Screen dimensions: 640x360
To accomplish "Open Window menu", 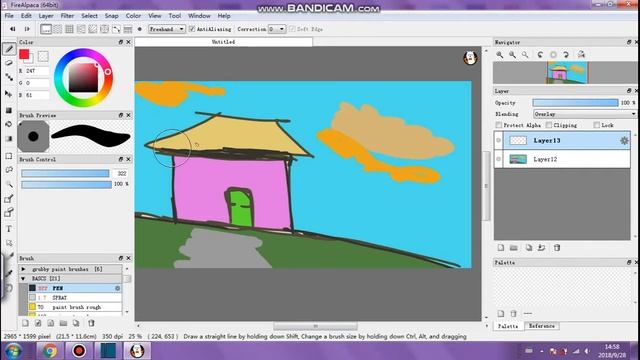I will pyautogui.click(x=199, y=16).
